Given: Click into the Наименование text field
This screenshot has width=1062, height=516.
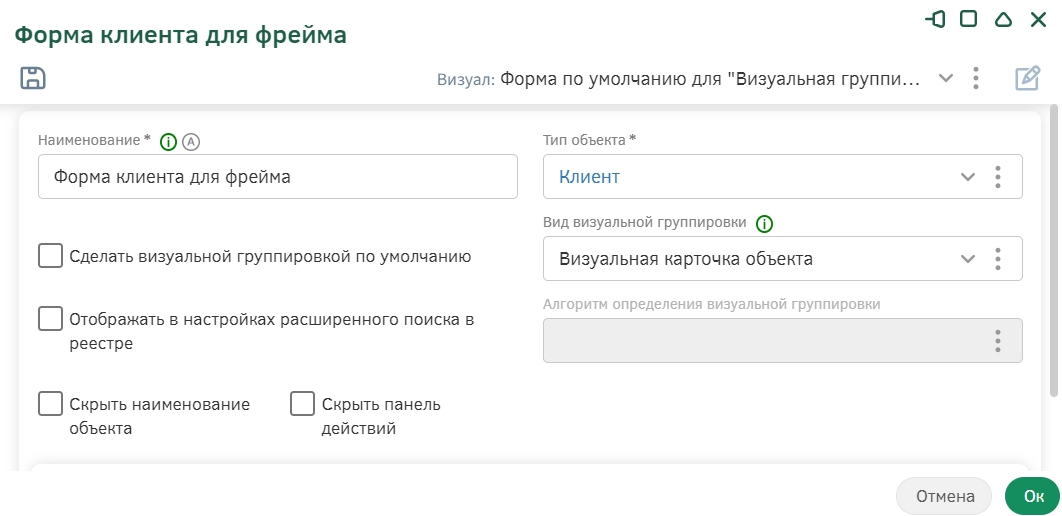Looking at the screenshot, I should pyautogui.click(x=278, y=177).
